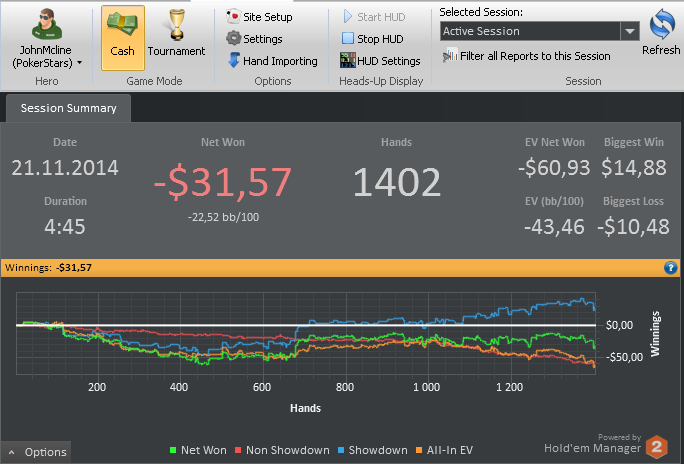This screenshot has width=684, height=464.
Task: Refresh the session data
Action: 660,32
